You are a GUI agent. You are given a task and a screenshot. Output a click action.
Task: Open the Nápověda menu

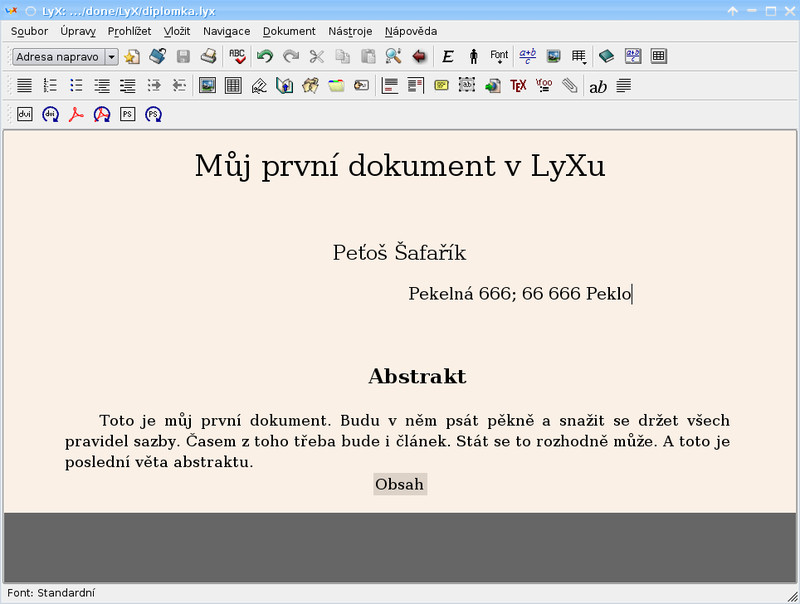pyautogui.click(x=411, y=31)
